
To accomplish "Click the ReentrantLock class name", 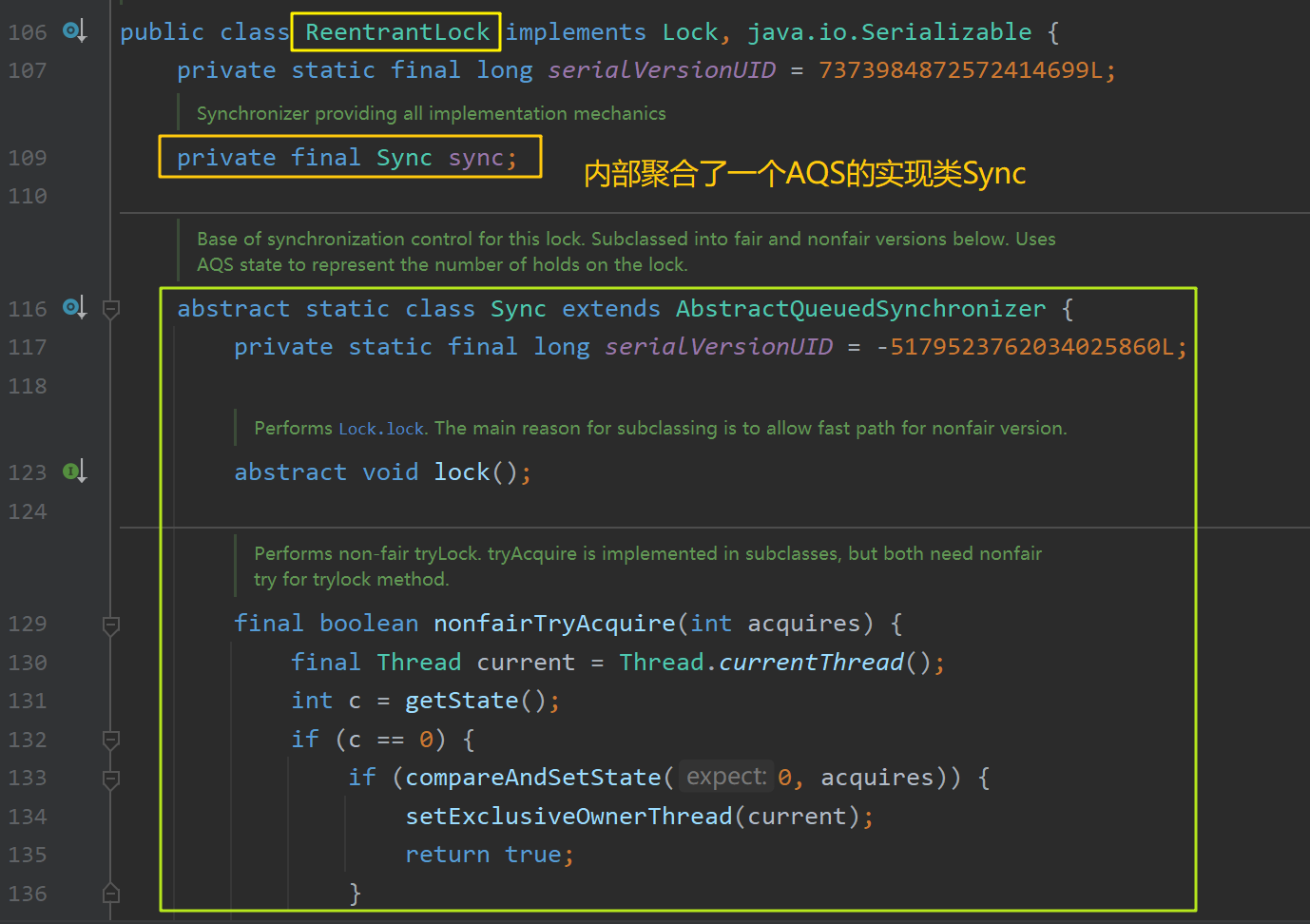I will click(397, 32).
